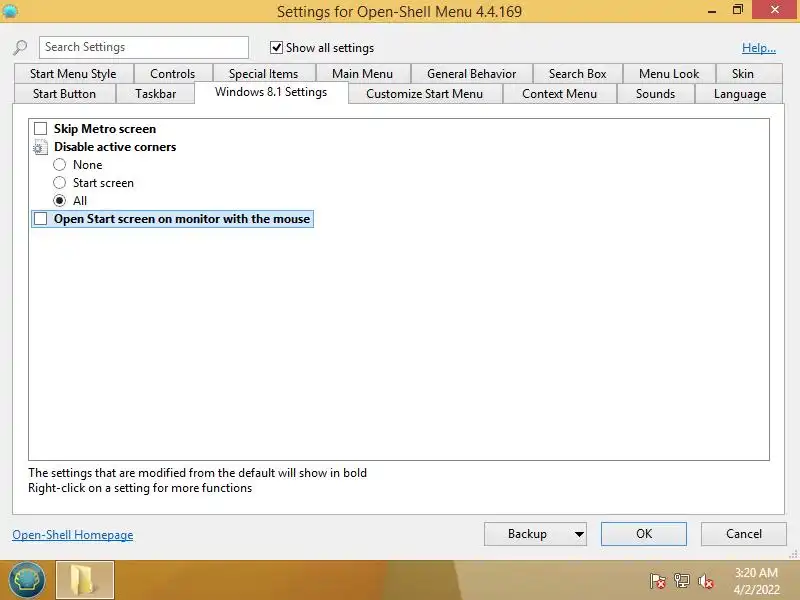The image size is (800, 600).
Task: Switch to the Context Menu tab
Action: point(559,94)
